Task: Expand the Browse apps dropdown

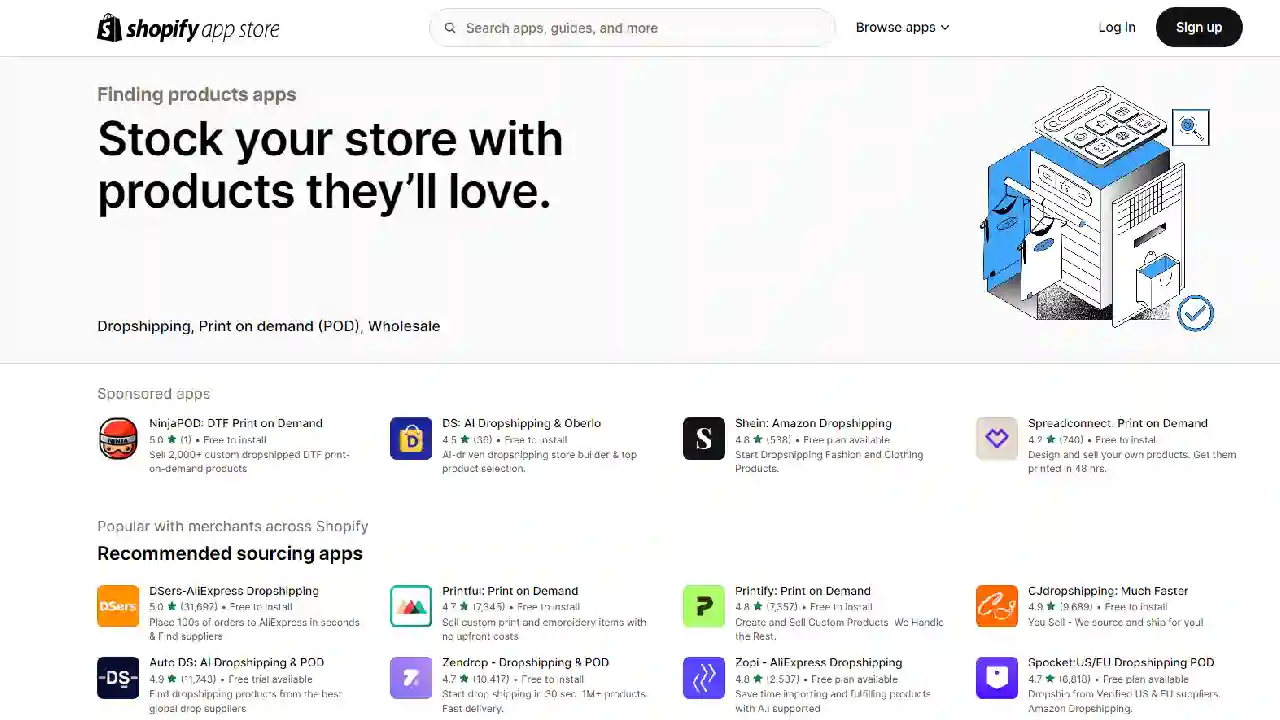Action: point(901,27)
